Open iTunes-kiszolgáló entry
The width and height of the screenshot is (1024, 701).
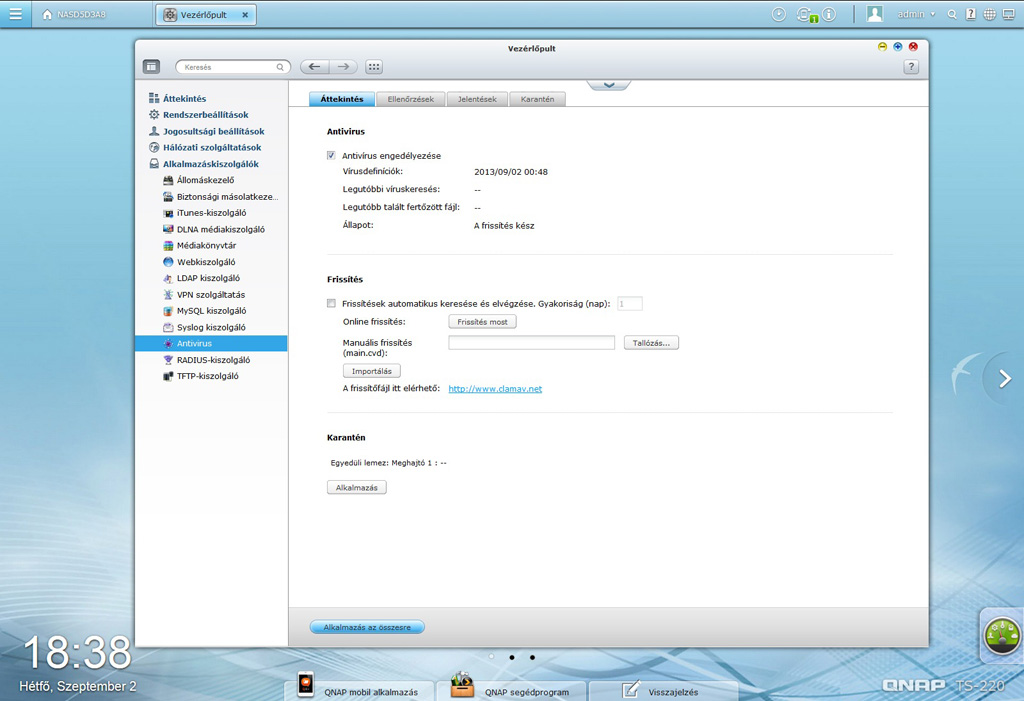(204, 213)
